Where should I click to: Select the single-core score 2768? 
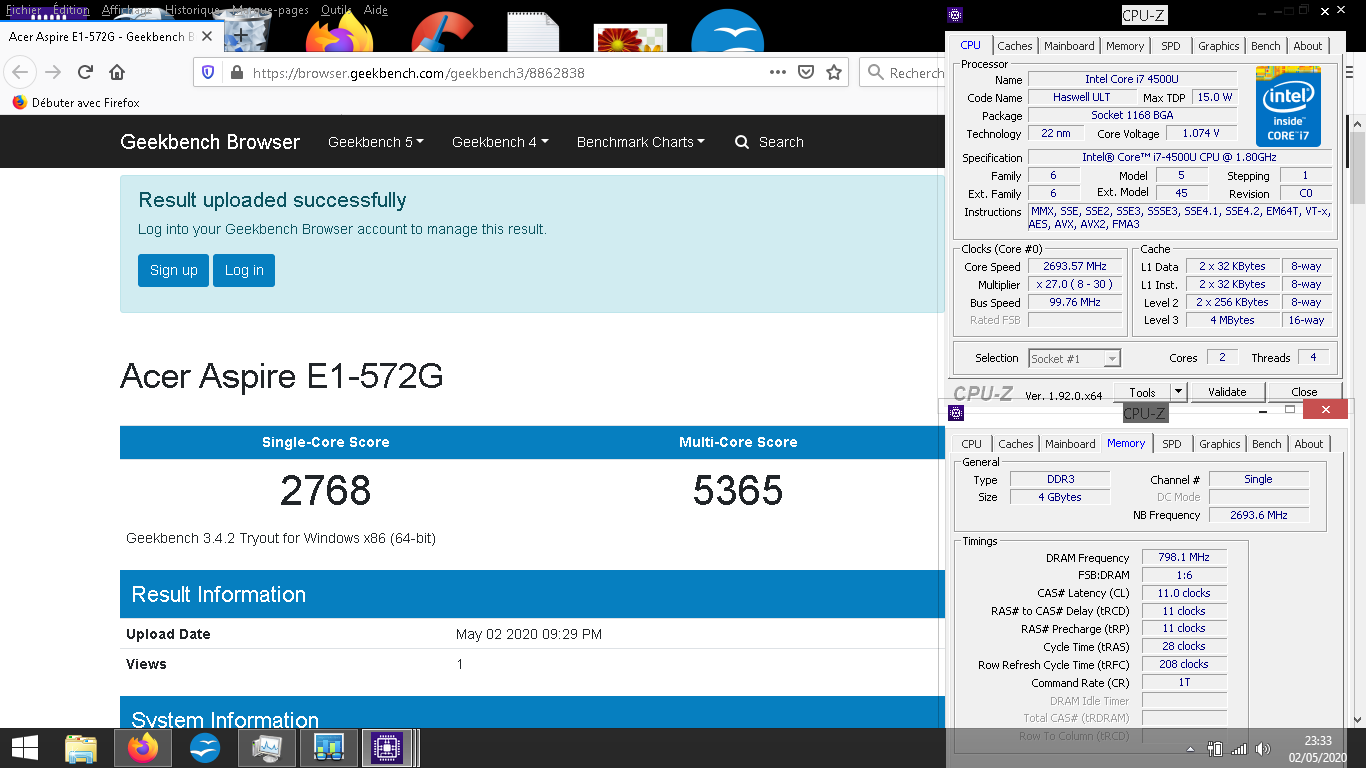(x=325, y=490)
